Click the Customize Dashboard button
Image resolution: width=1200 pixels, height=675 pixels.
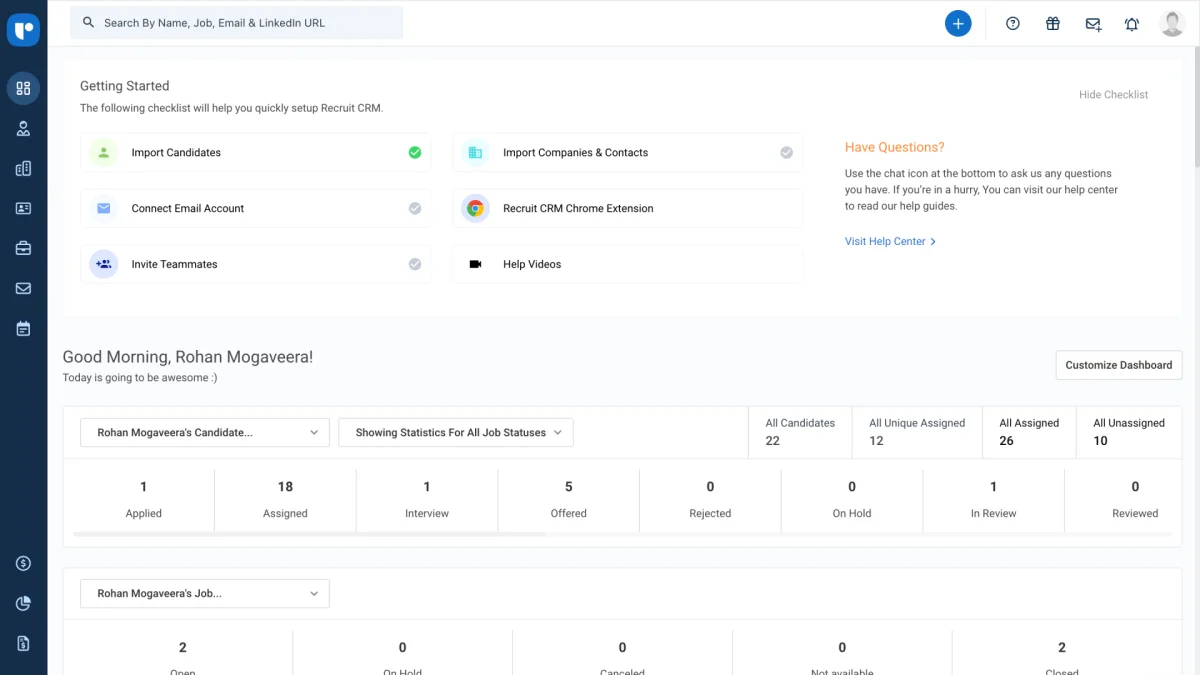click(x=1118, y=365)
